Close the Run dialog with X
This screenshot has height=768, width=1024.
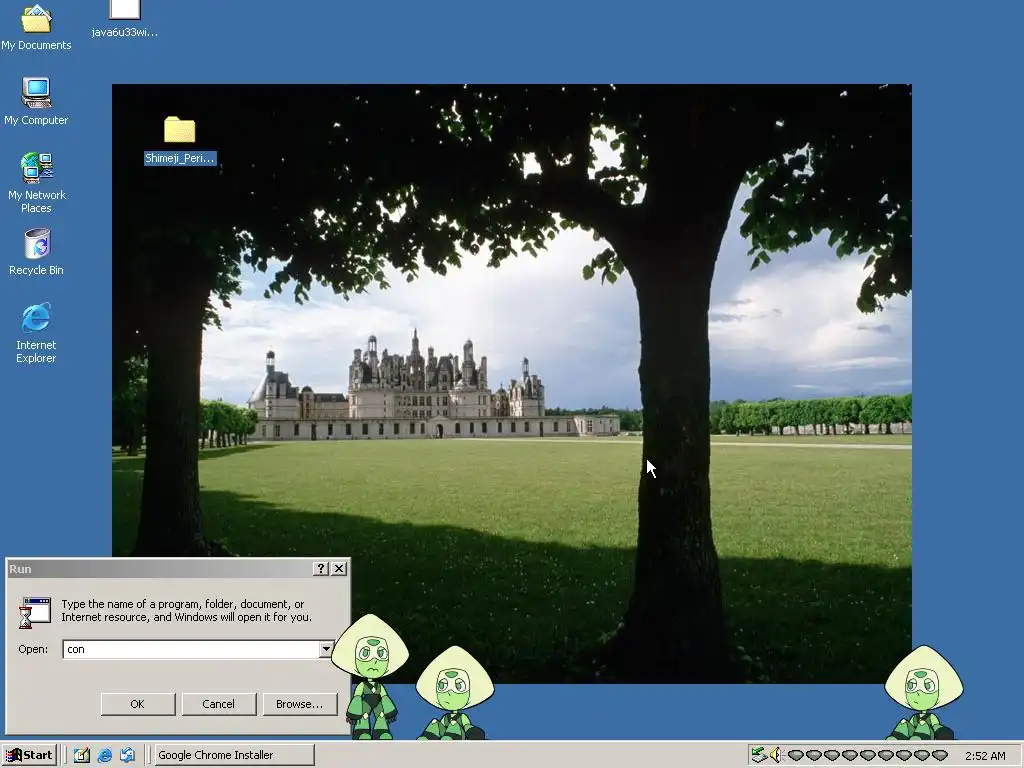(339, 569)
